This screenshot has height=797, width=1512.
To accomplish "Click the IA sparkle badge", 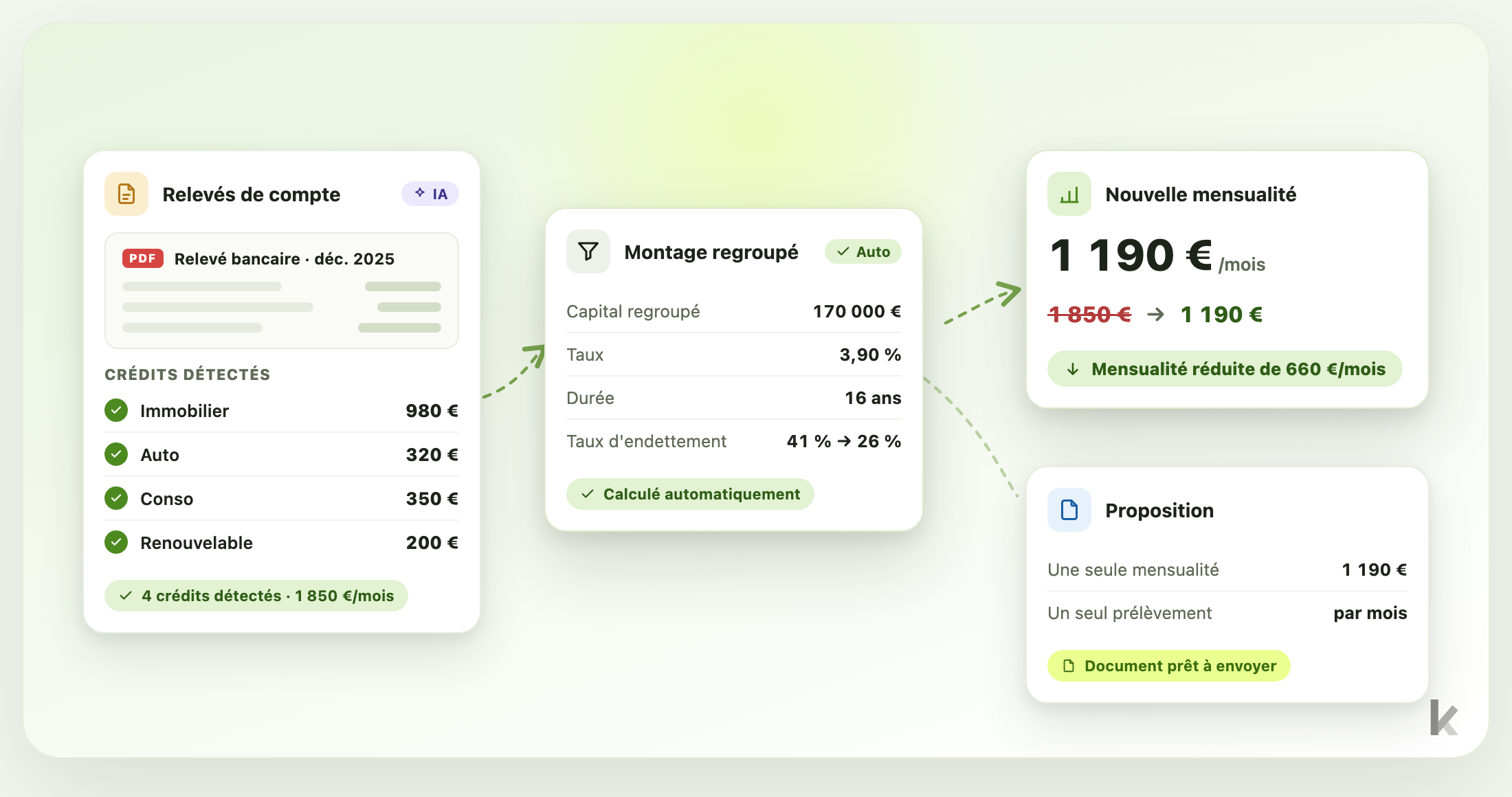I will pos(430,194).
